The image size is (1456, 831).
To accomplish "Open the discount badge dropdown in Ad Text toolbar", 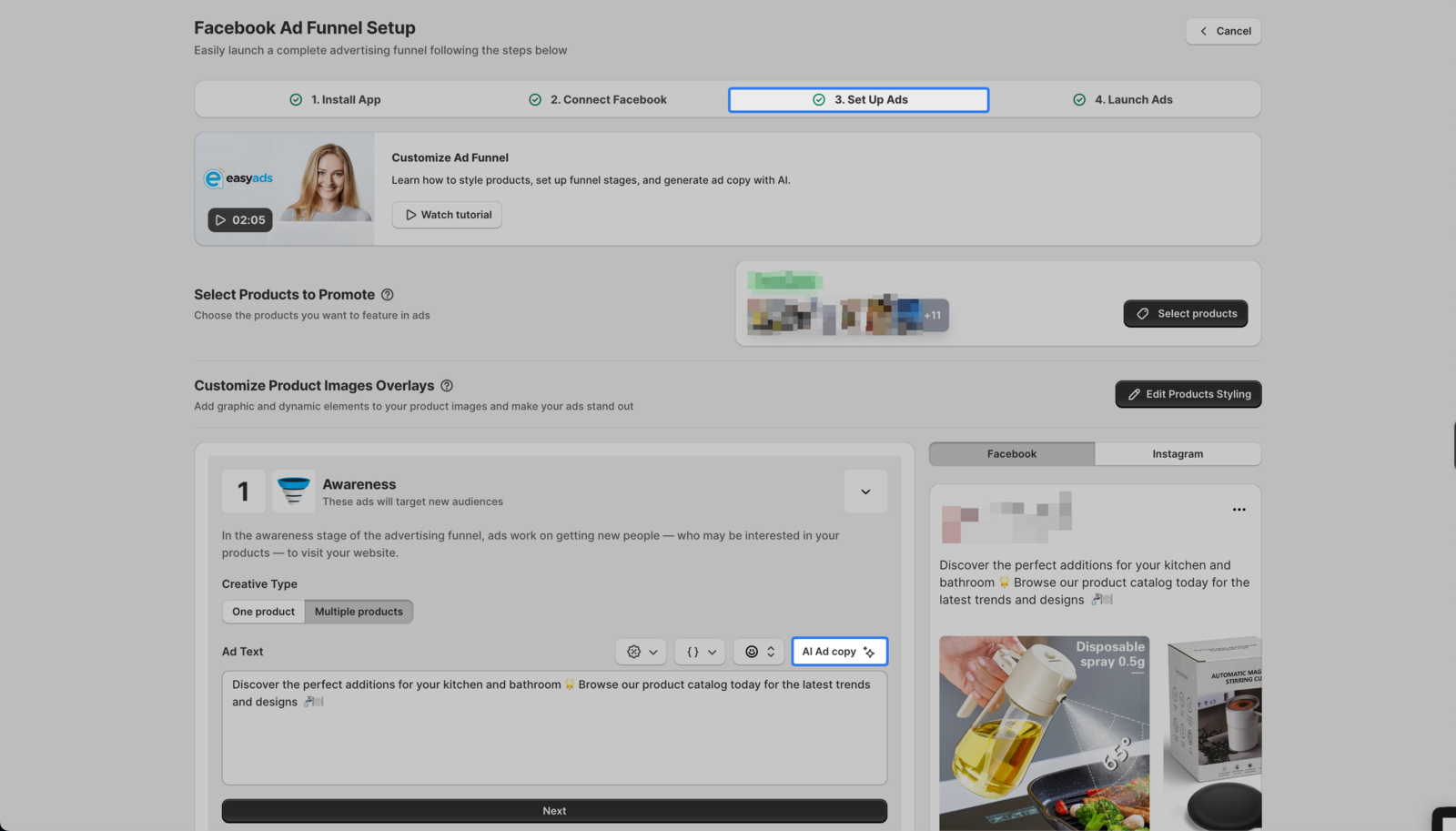I will (x=634, y=652).
